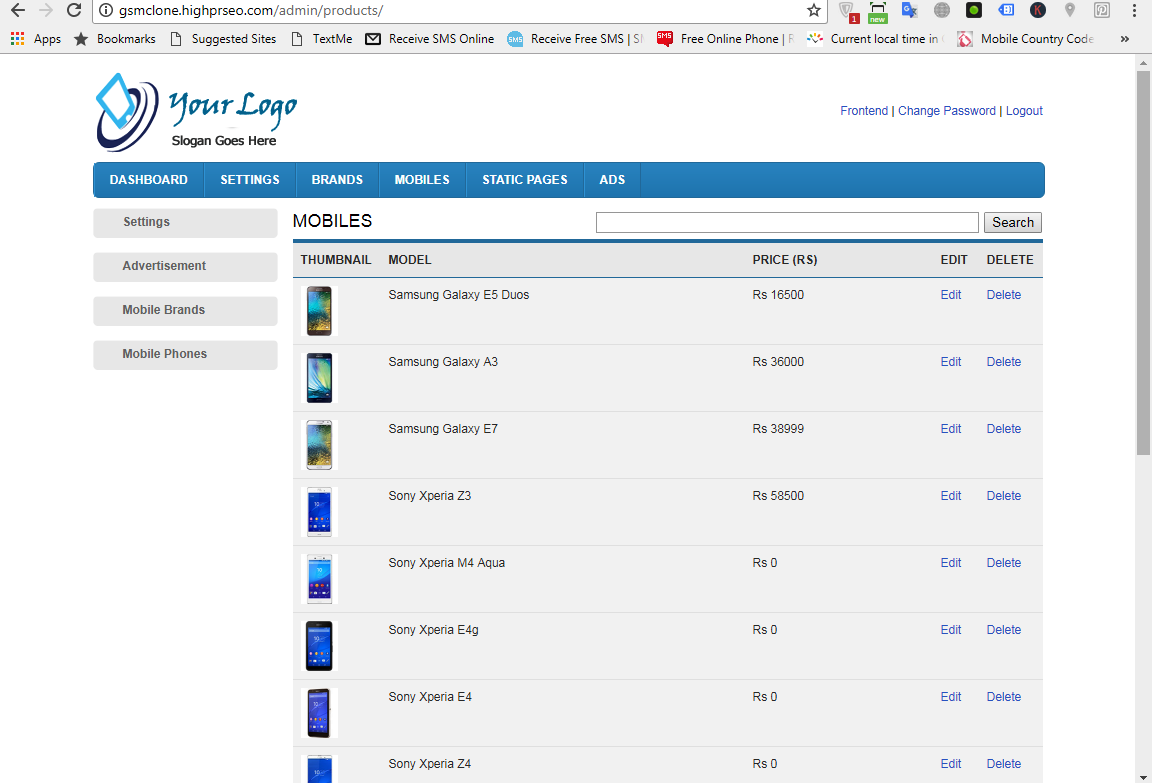Click the Samsung Galaxy A3 thumbnail
Screen dimensions: 1152x783
coord(319,378)
